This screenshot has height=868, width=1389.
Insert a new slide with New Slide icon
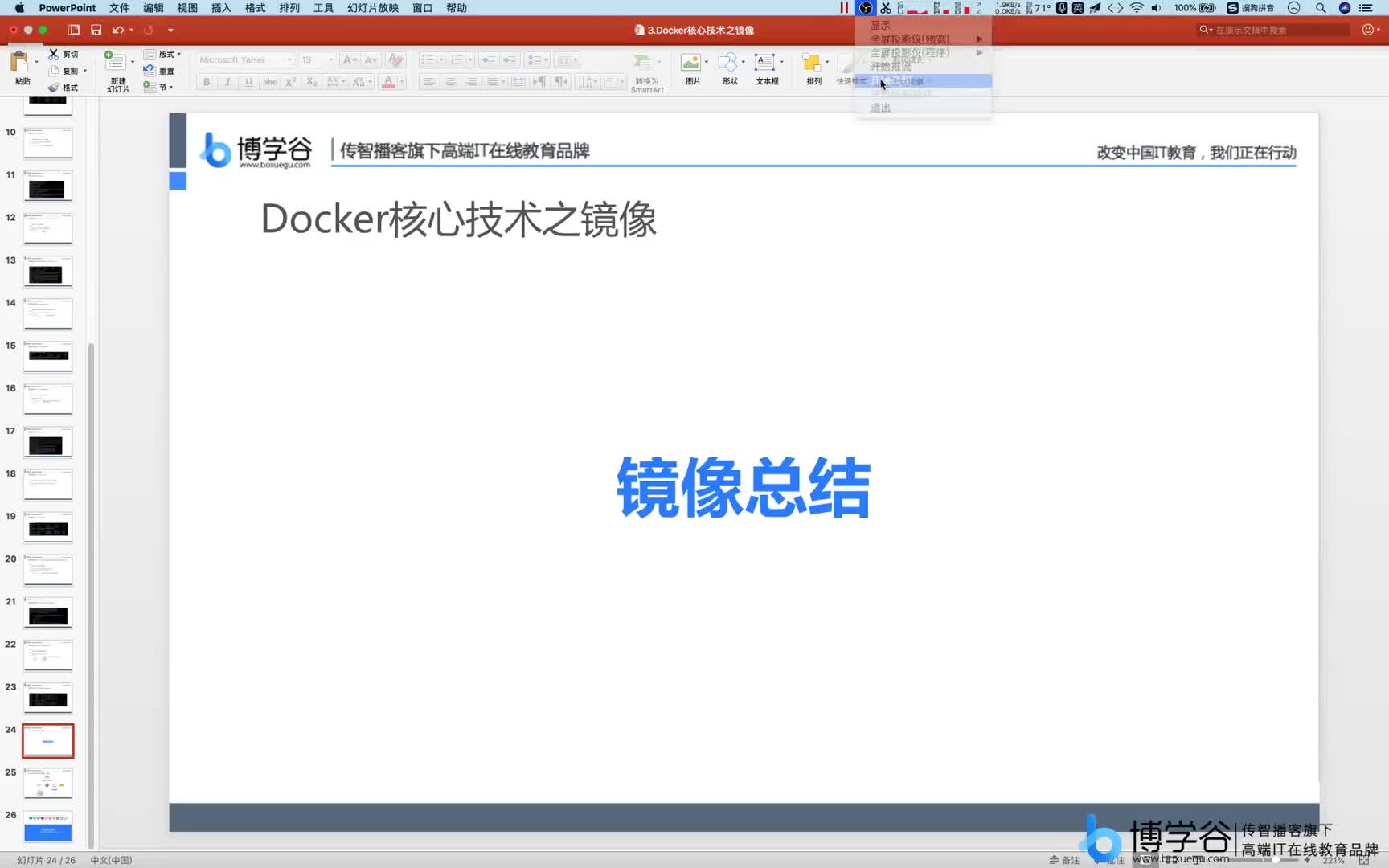pyautogui.click(x=114, y=61)
